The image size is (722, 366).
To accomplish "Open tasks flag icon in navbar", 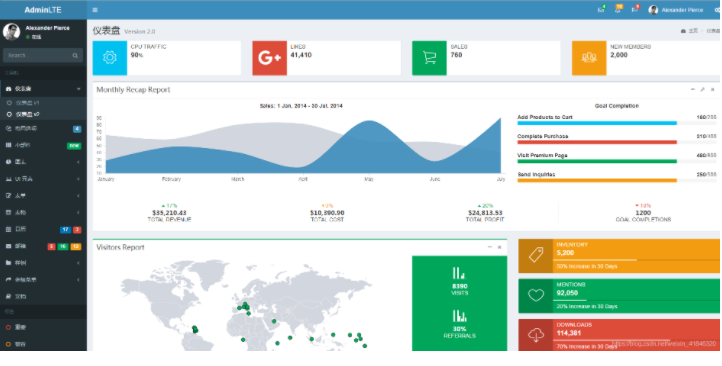I will (634, 10).
